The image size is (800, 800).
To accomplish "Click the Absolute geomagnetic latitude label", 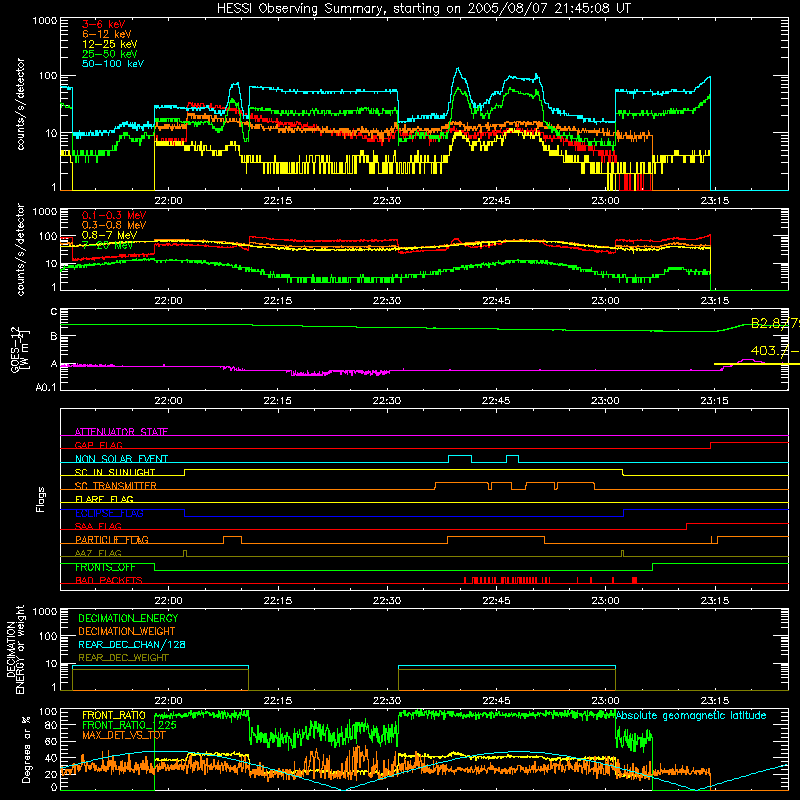I will coord(691,715).
